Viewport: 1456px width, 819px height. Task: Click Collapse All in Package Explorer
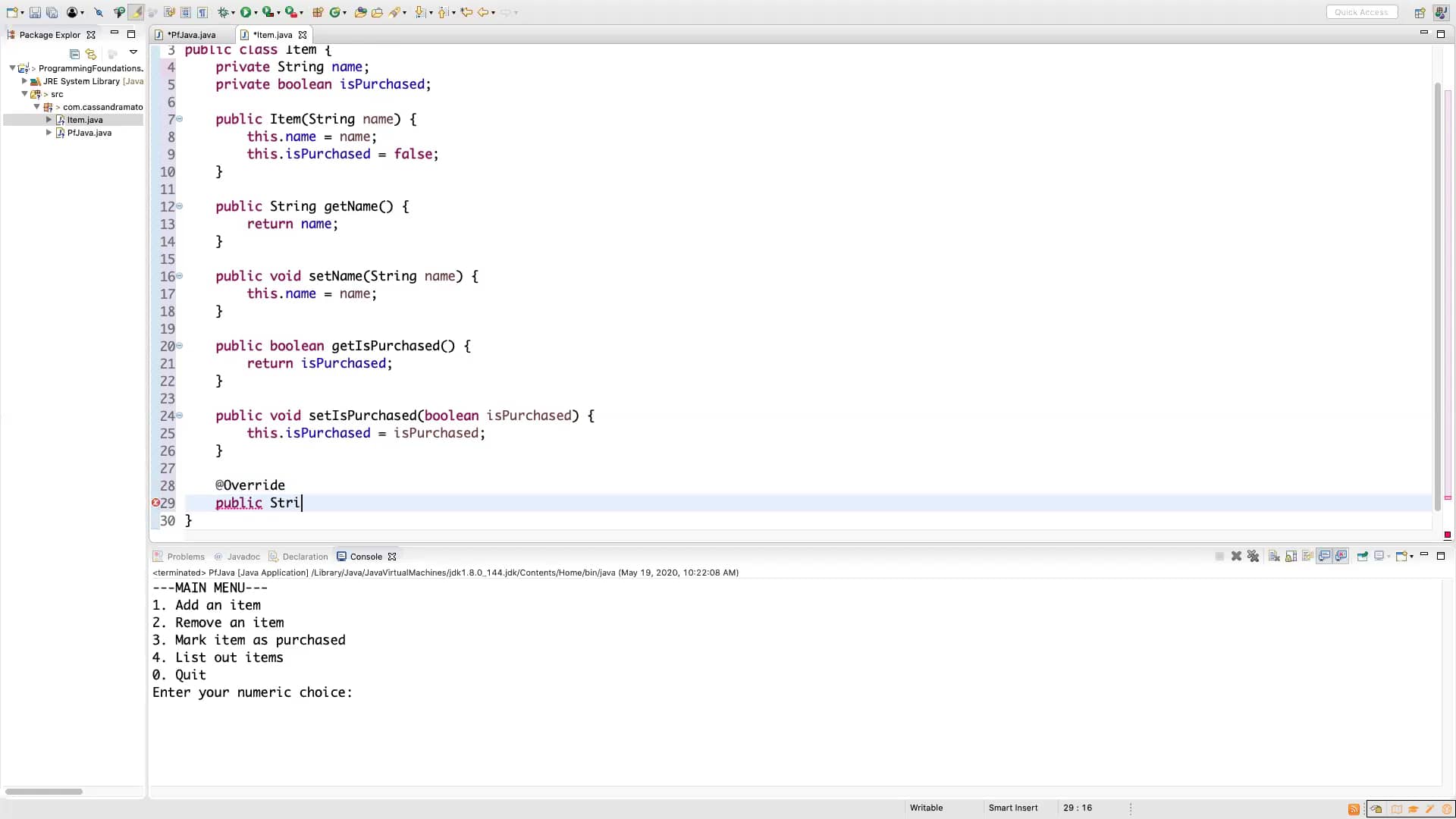point(74,54)
